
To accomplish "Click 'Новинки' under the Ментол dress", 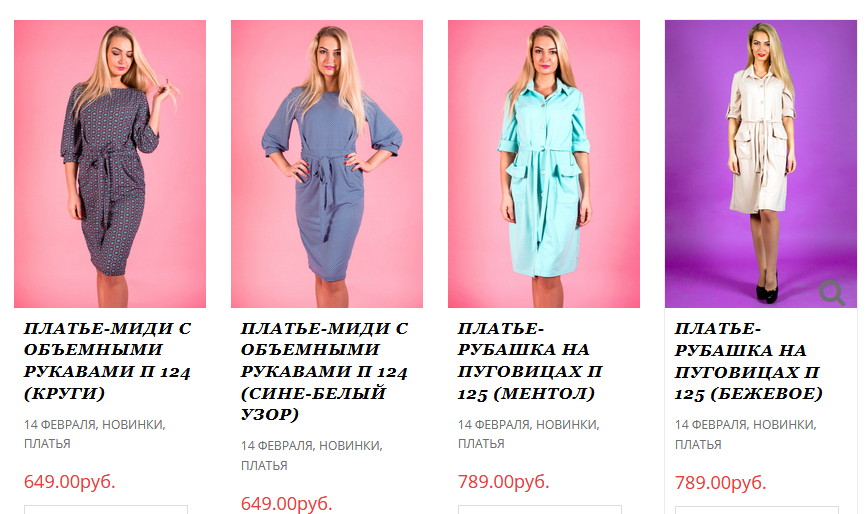I will pos(566,424).
